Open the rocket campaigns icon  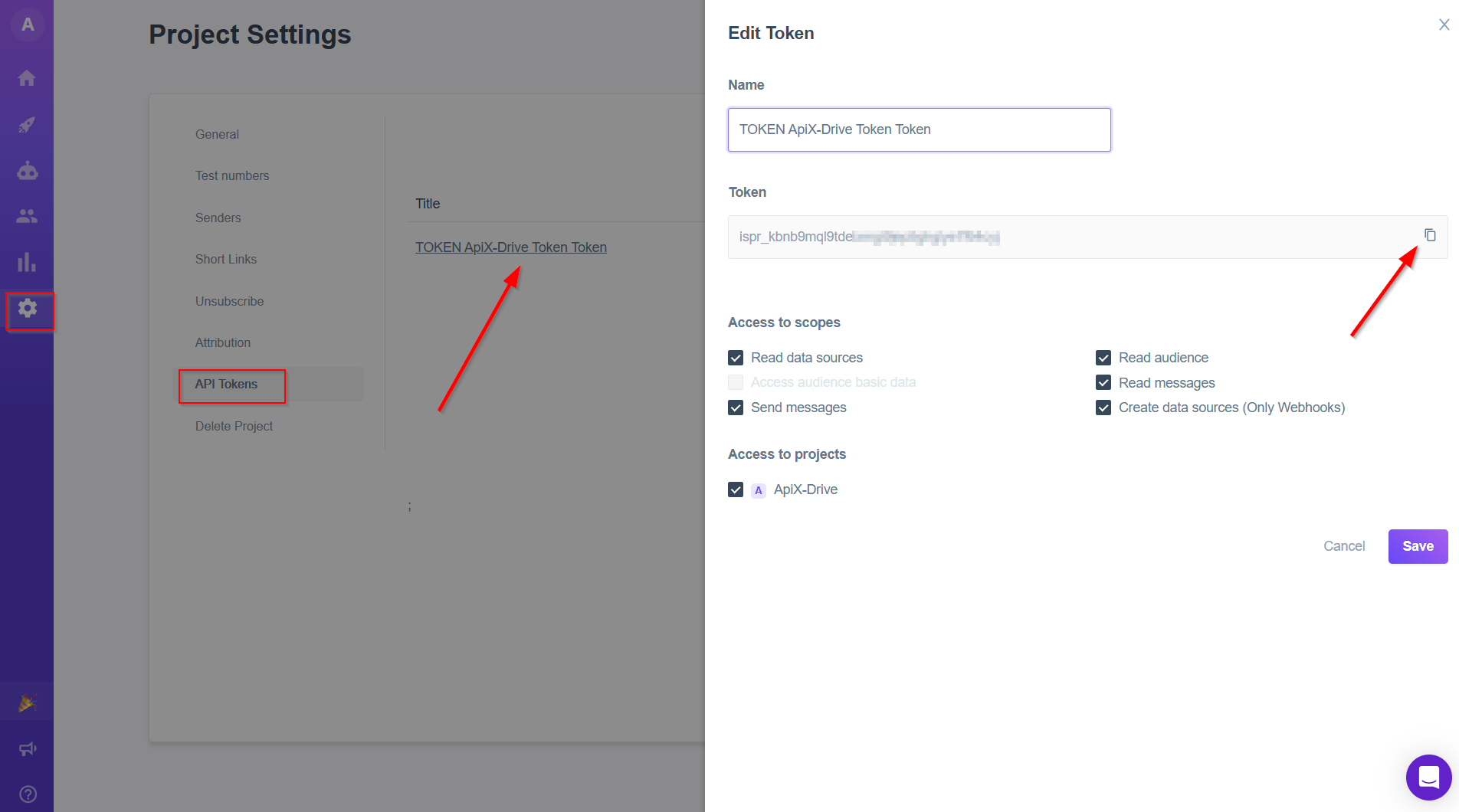pyautogui.click(x=27, y=124)
